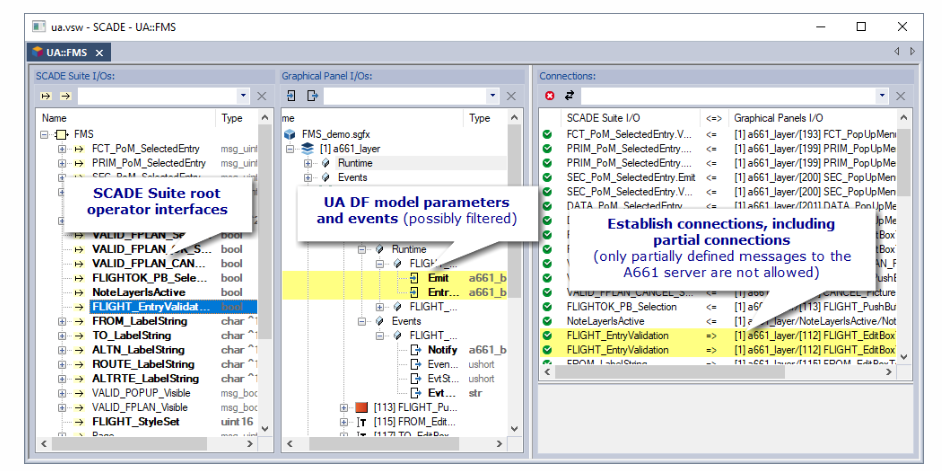Clear the Connections filter field
The height and width of the screenshot is (471, 942).
(x=901, y=96)
